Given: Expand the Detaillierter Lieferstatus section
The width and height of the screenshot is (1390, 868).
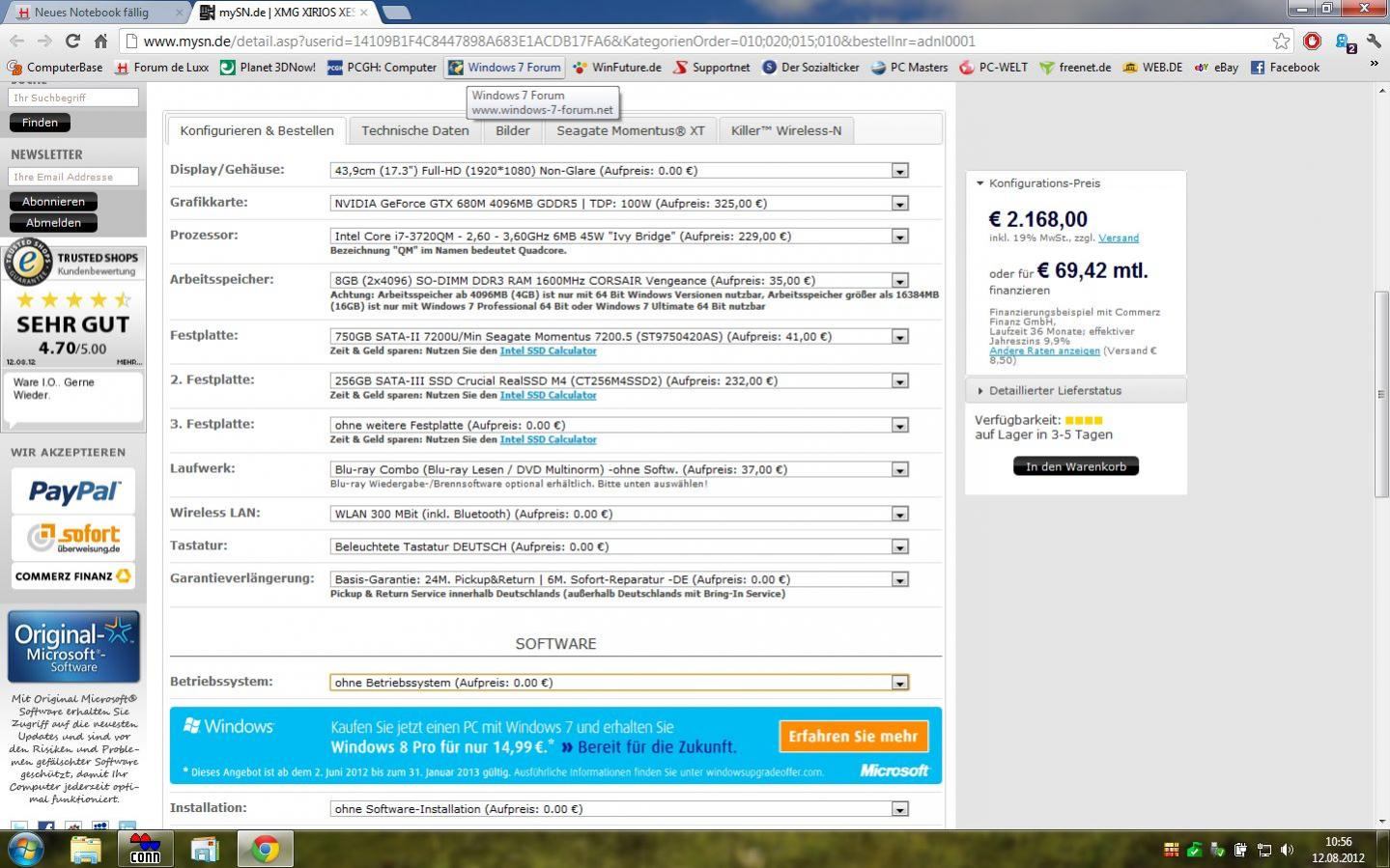Looking at the screenshot, I should pyautogui.click(x=1076, y=390).
